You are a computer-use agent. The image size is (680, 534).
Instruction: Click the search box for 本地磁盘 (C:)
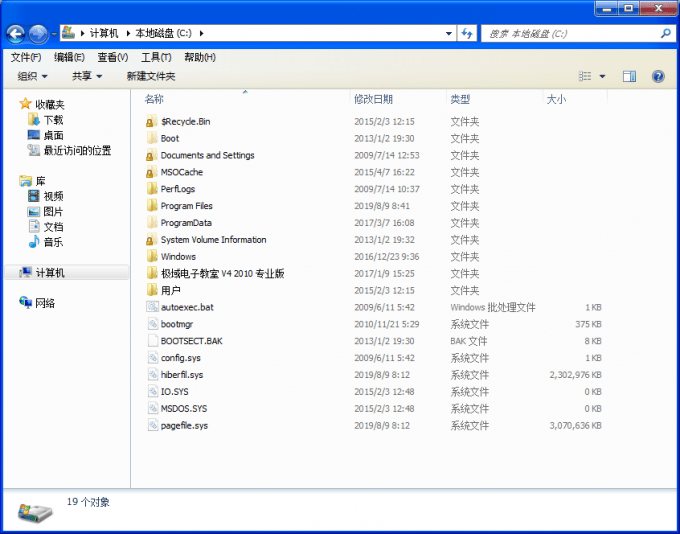pyautogui.click(x=570, y=34)
